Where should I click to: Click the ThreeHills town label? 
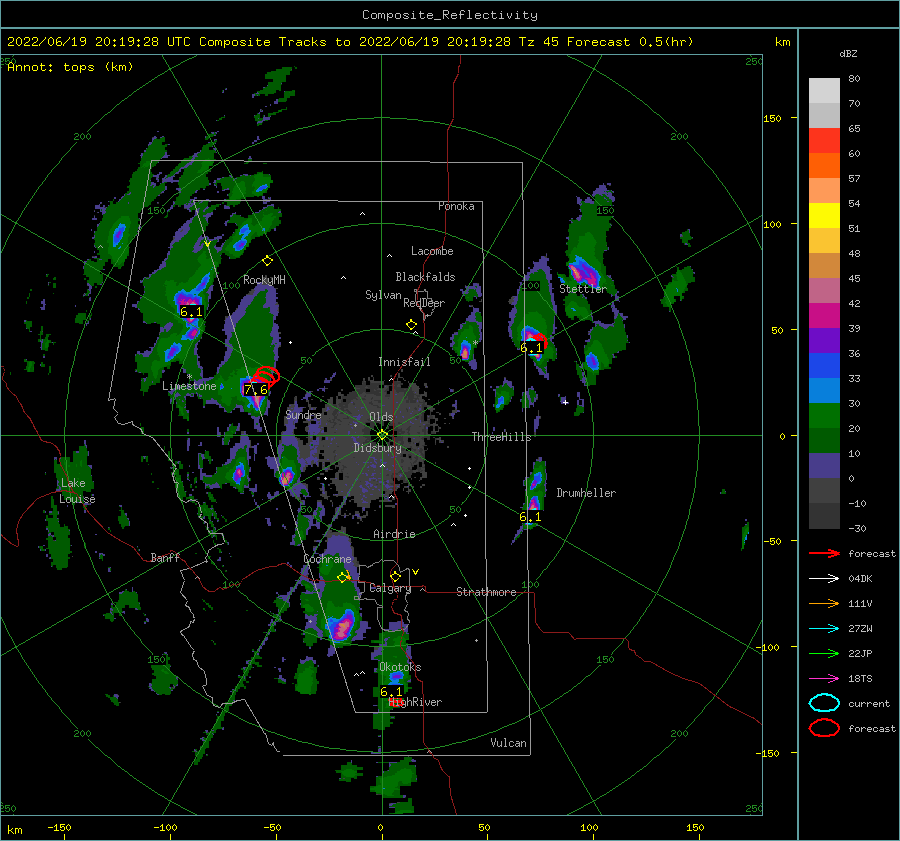501,437
